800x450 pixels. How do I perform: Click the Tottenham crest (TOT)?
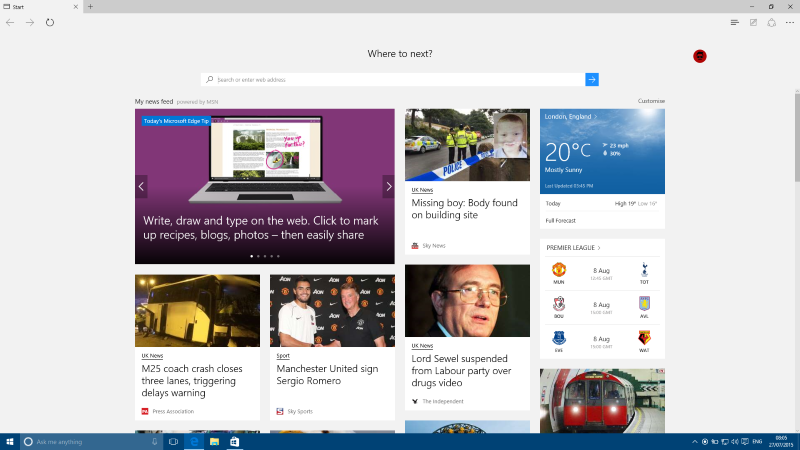click(x=644, y=269)
